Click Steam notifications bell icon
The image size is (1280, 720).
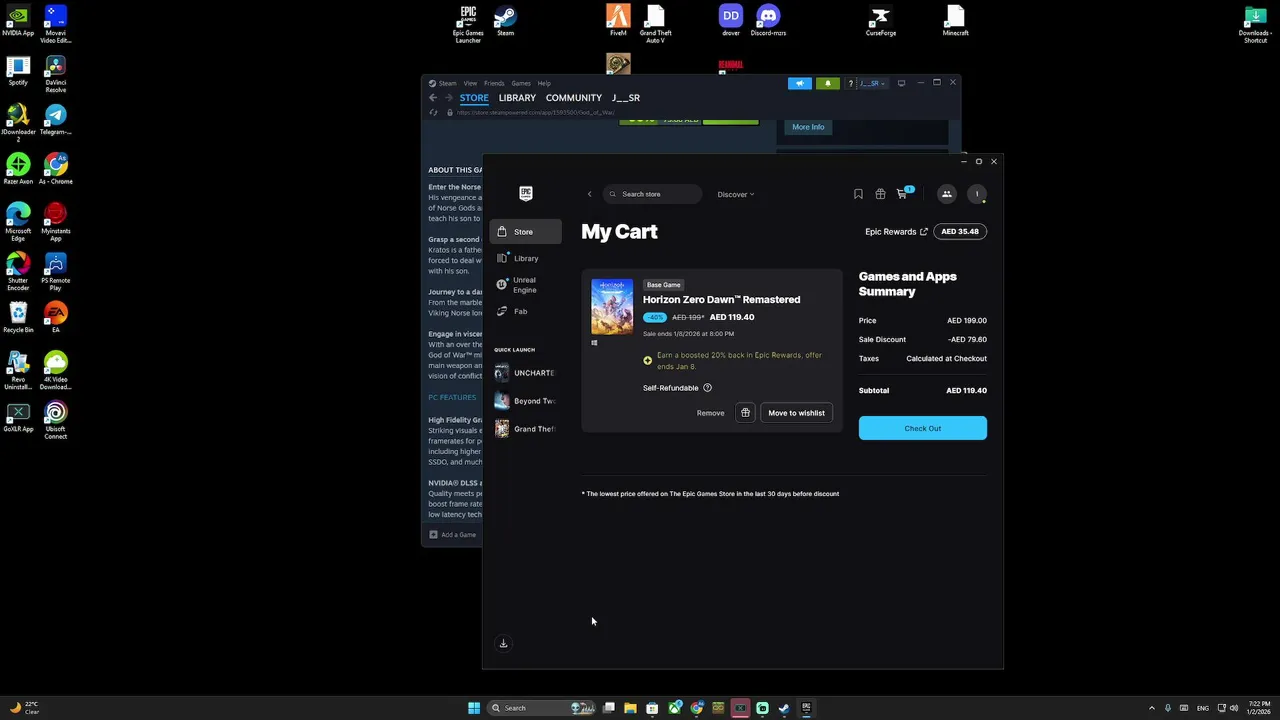[x=827, y=83]
